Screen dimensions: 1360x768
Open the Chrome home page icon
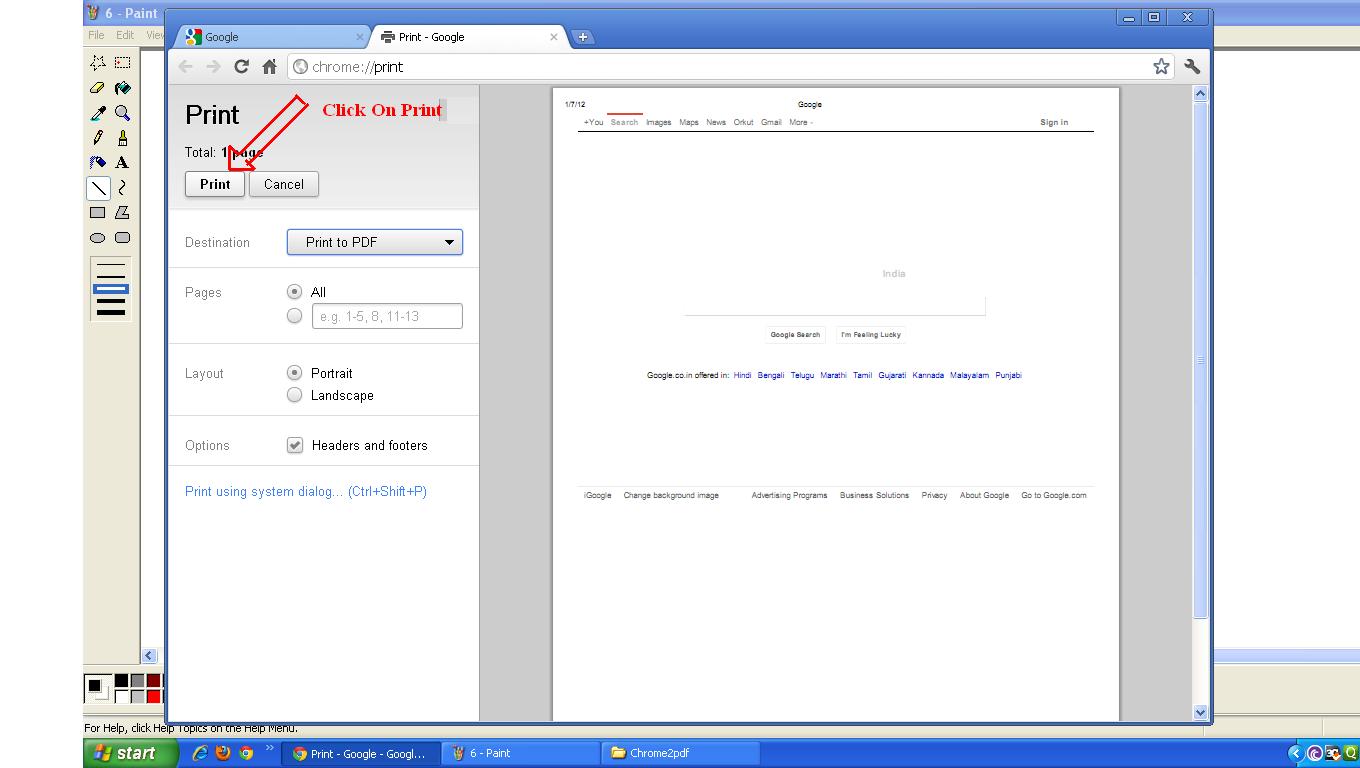click(x=269, y=66)
